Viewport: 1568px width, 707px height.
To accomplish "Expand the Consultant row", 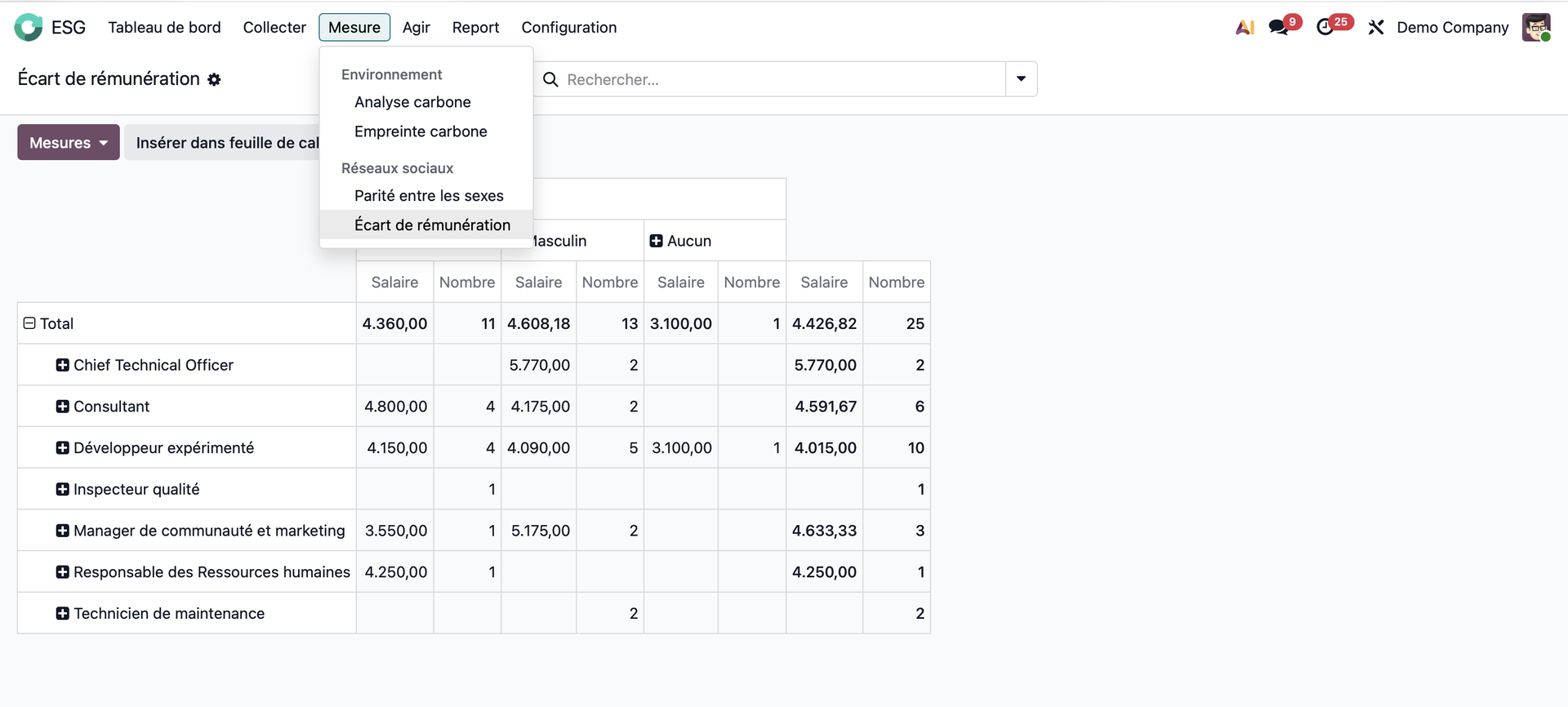I will click(62, 407).
